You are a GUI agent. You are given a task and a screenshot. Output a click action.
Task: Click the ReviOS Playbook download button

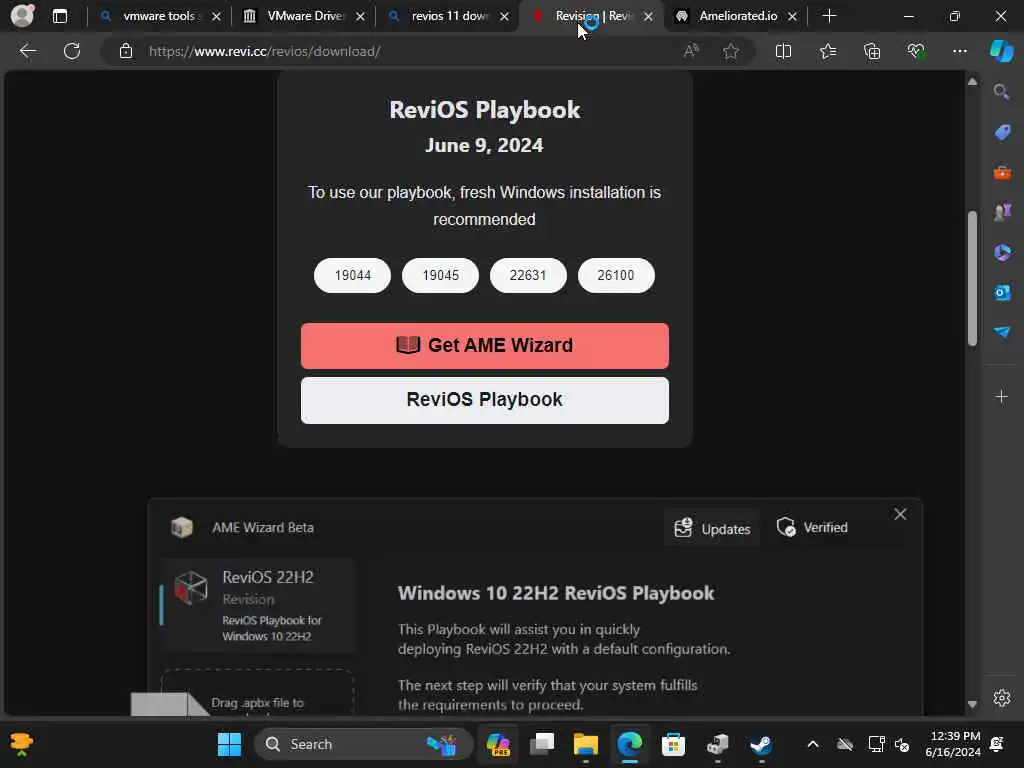pyautogui.click(x=485, y=400)
